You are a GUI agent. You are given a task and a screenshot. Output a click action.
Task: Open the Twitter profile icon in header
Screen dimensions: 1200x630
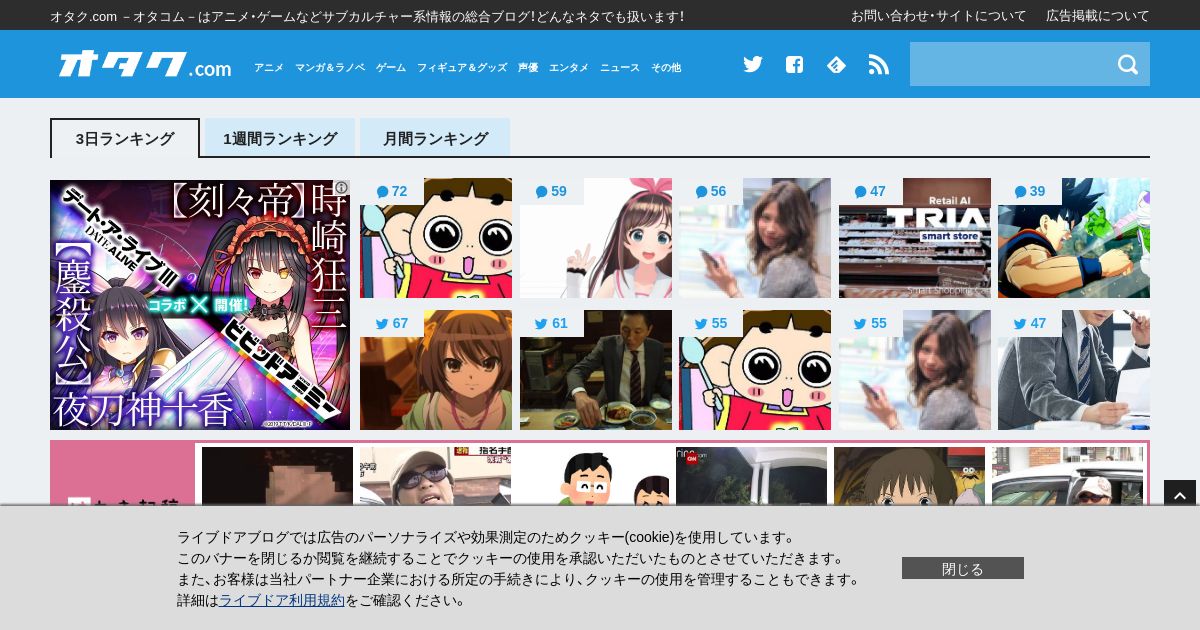(x=753, y=64)
